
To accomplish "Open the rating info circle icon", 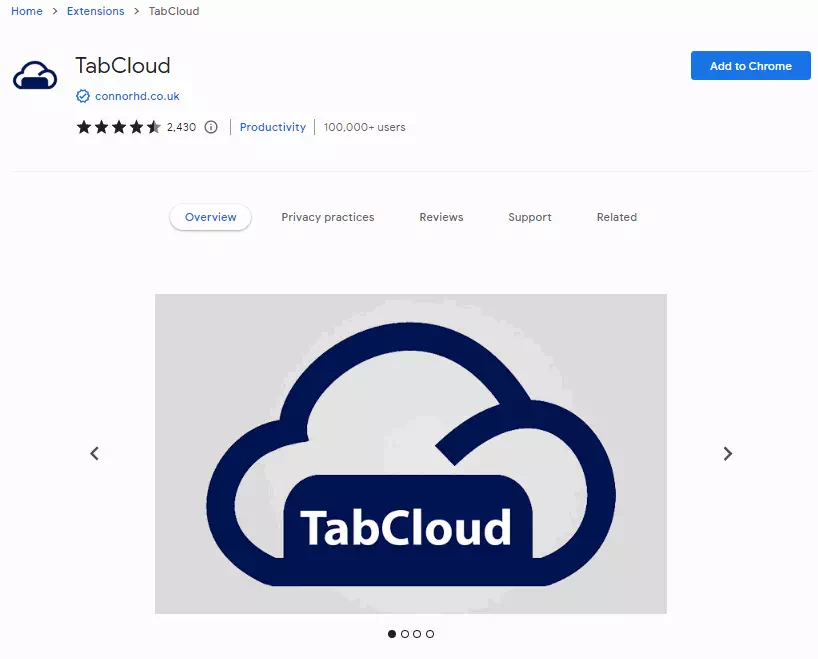I will pos(211,127).
